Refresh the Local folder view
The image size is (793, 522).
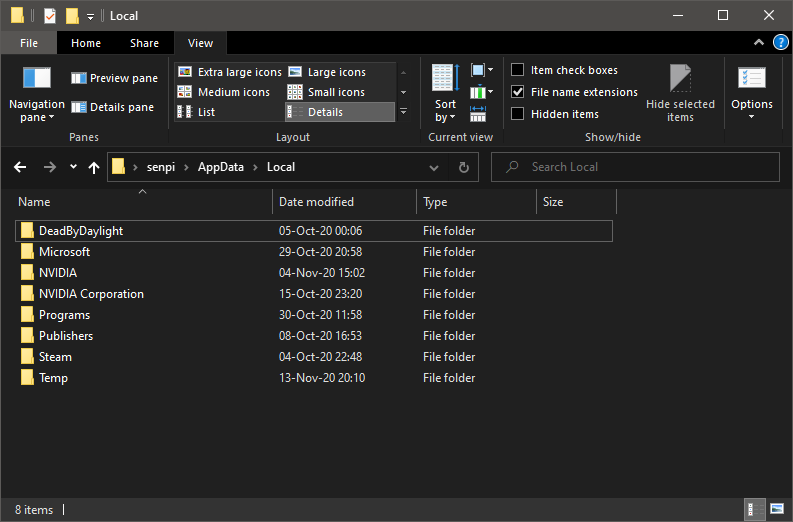pyautogui.click(x=462, y=167)
